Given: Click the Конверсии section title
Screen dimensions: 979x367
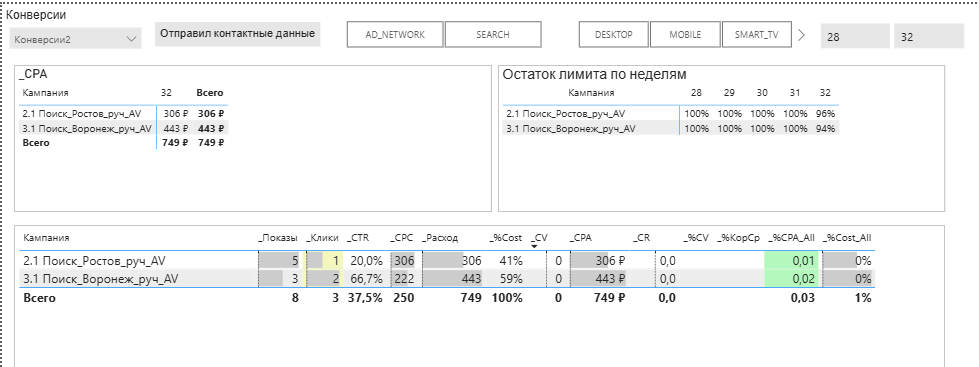Looking at the screenshot, I should pos(36,15).
